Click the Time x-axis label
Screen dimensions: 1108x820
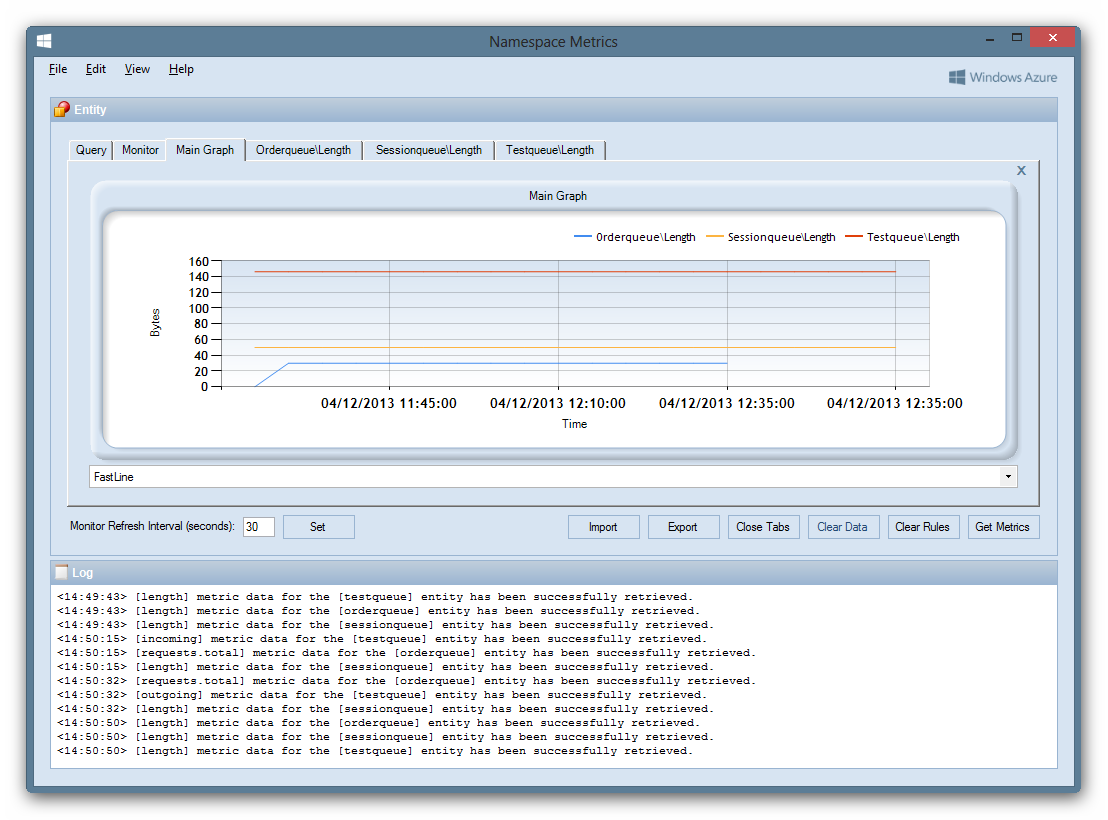tap(574, 423)
